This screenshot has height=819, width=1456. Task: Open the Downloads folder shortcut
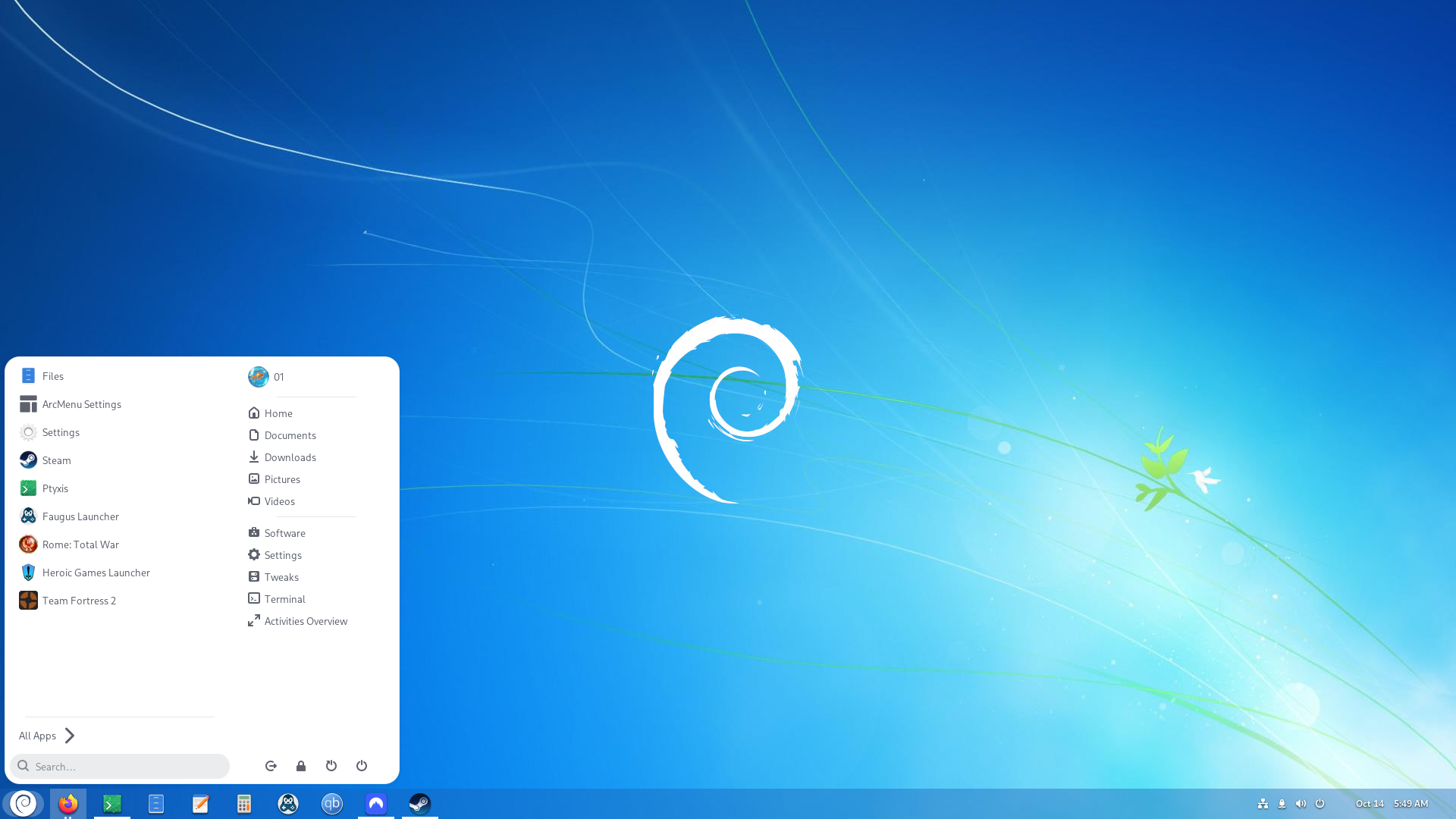pyautogui.click(x=290, y=457)
